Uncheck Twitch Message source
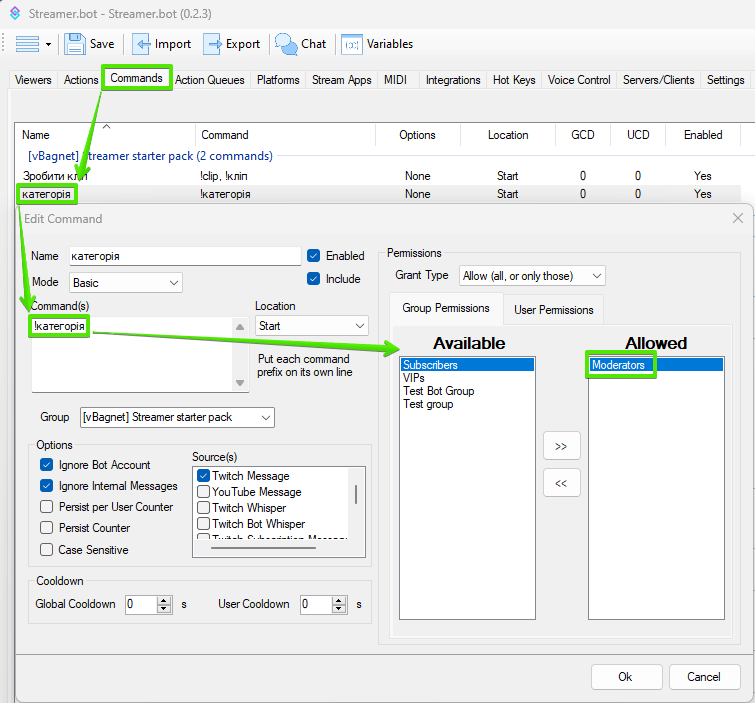Screen dimensions: 755x703 point(203,476)
